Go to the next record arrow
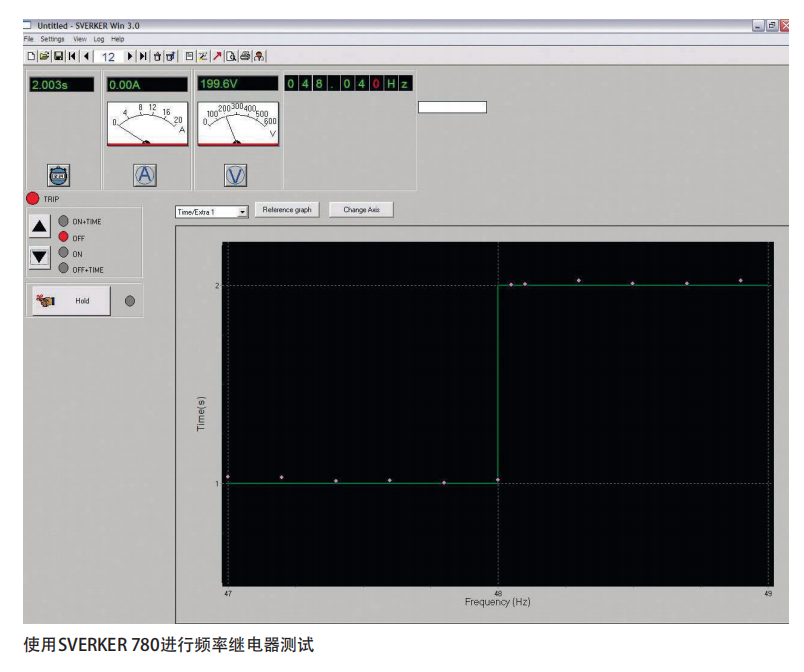Image resolution: width=804 pixels, height=672 pixels. point(130,57)
